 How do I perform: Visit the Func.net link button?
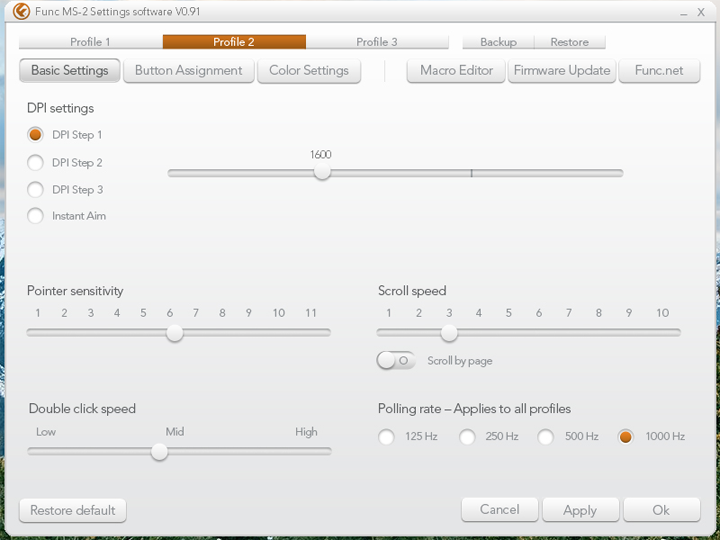(659, 71)
